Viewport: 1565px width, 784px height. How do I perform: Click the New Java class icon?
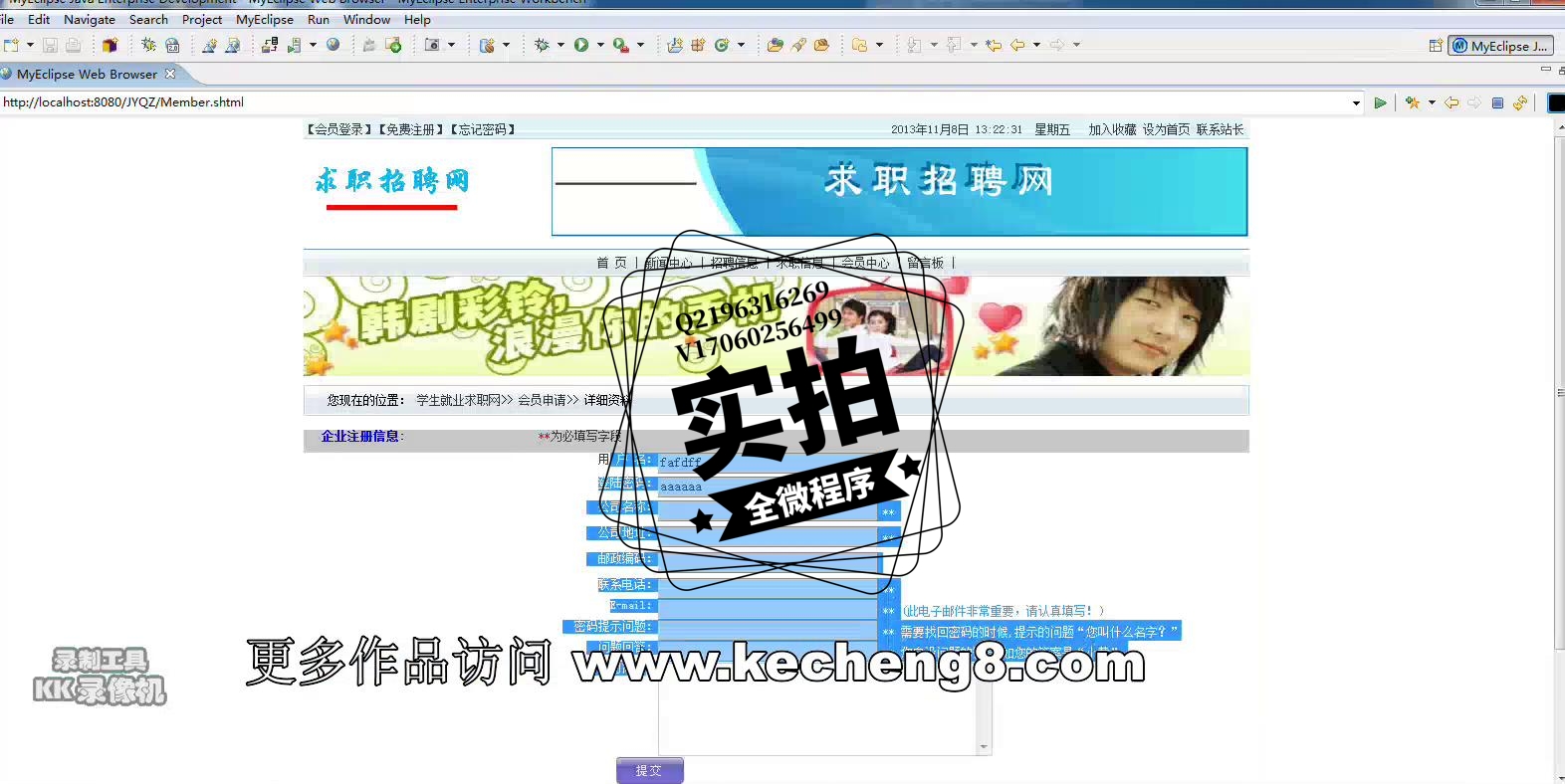coord(723,45)
